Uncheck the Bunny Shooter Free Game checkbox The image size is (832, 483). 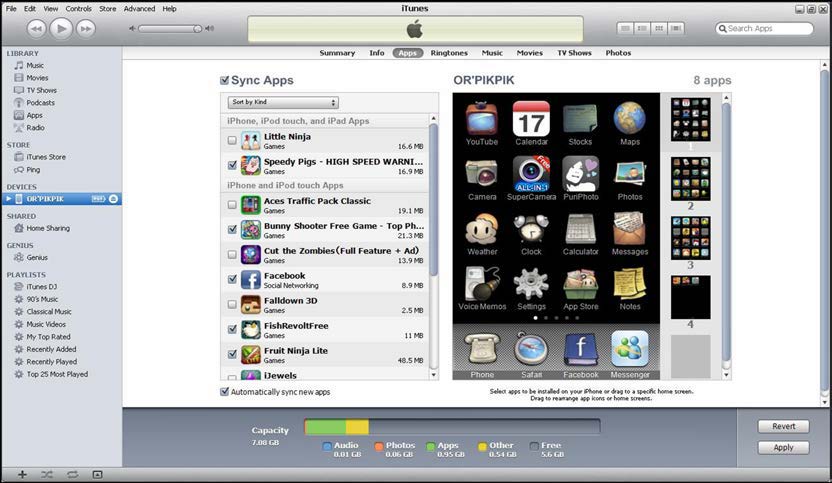click(232, 230)
